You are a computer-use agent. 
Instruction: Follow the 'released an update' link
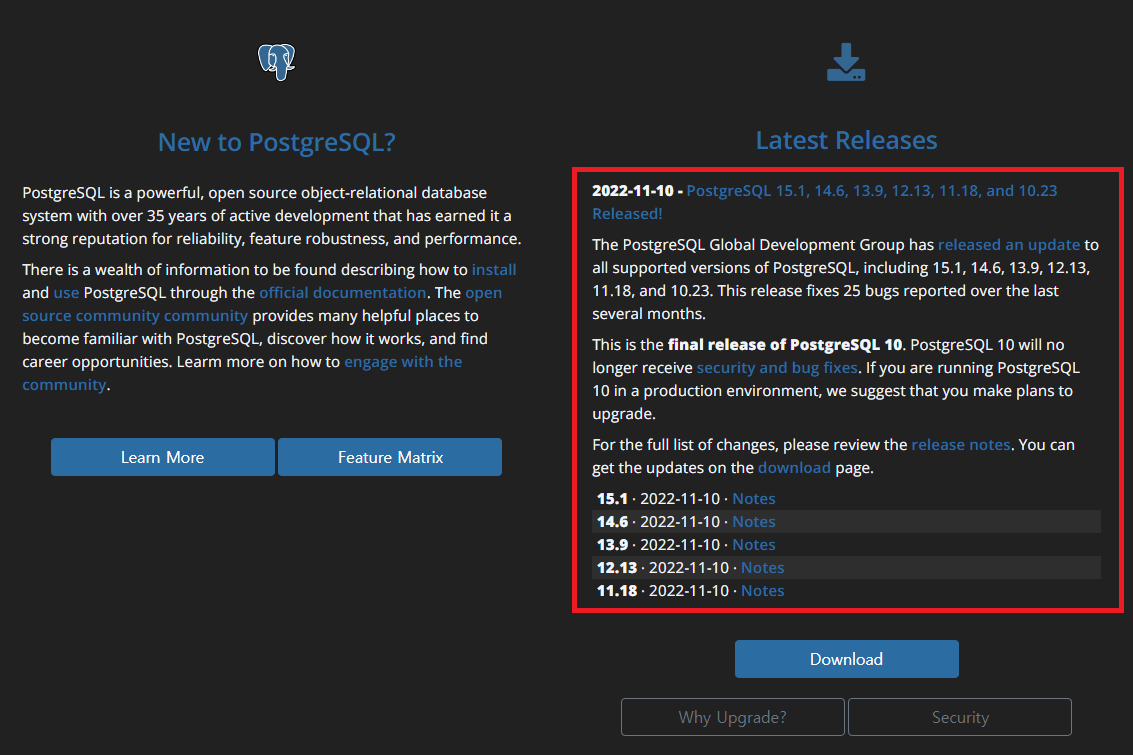pyautogui.click(x=1009, y=245)
